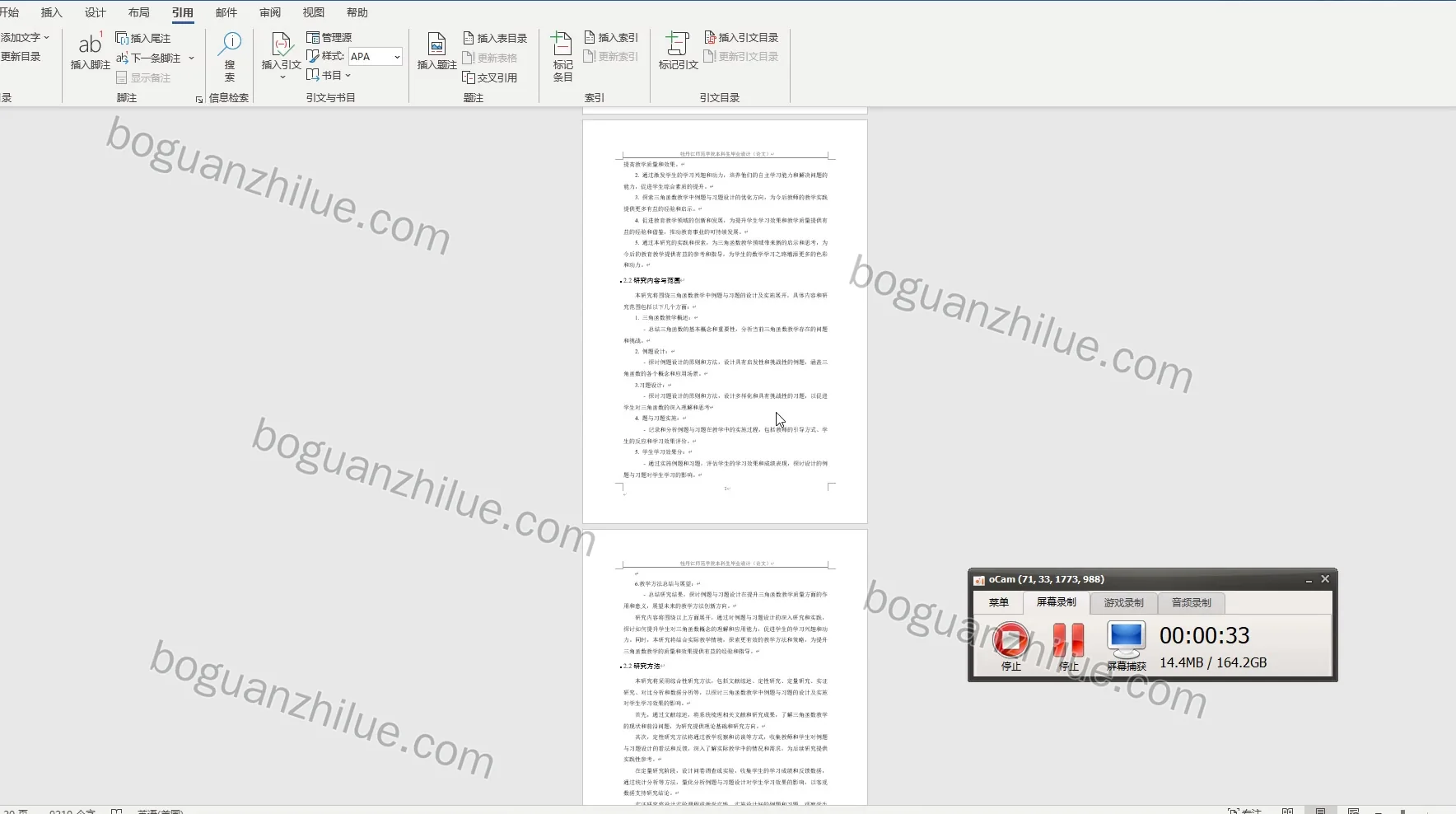This screenshot has width=1456, height=814.
Task: Open the 邮件 mailings tab
Action: pos(226,12)
